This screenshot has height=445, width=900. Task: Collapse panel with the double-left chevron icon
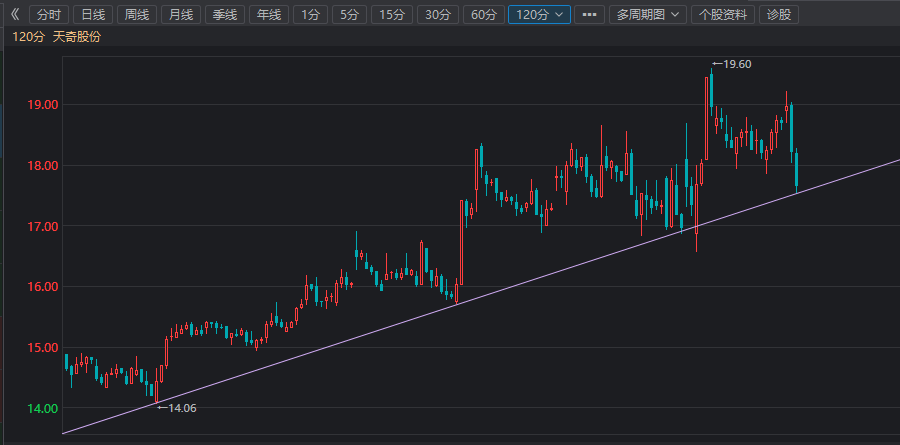point(15,14)
